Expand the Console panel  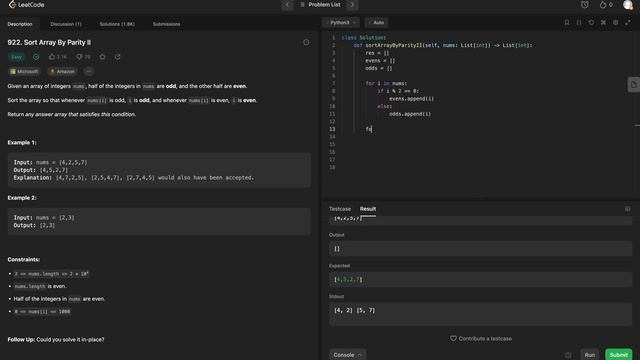pos(347,355)
